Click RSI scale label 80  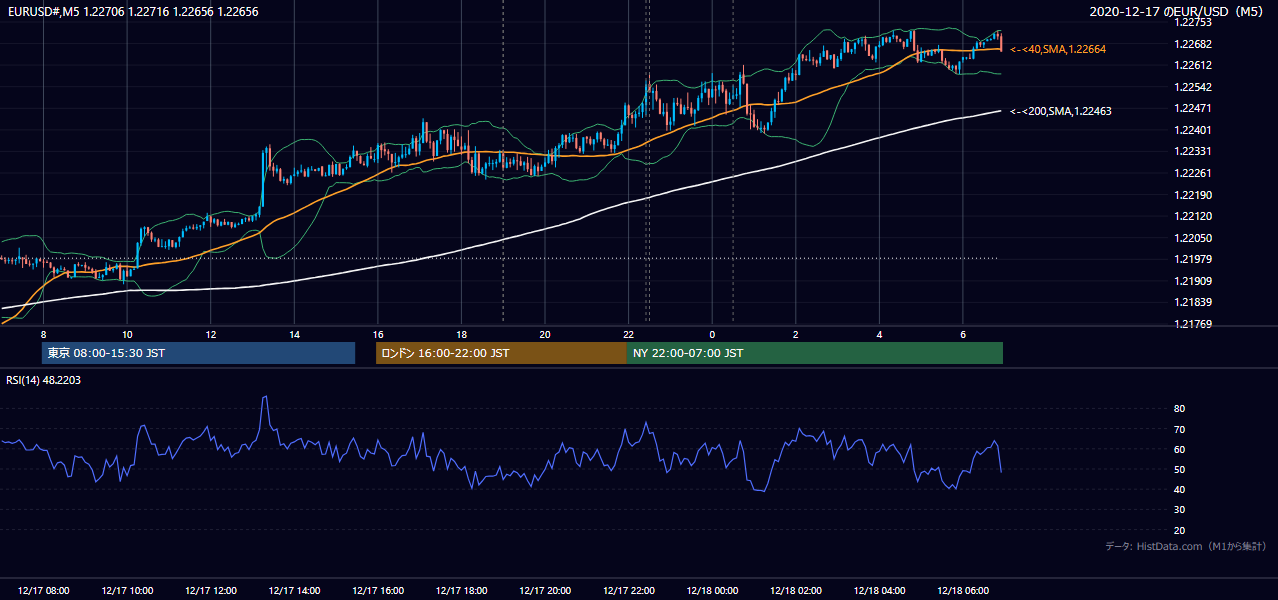(1179, 409)
